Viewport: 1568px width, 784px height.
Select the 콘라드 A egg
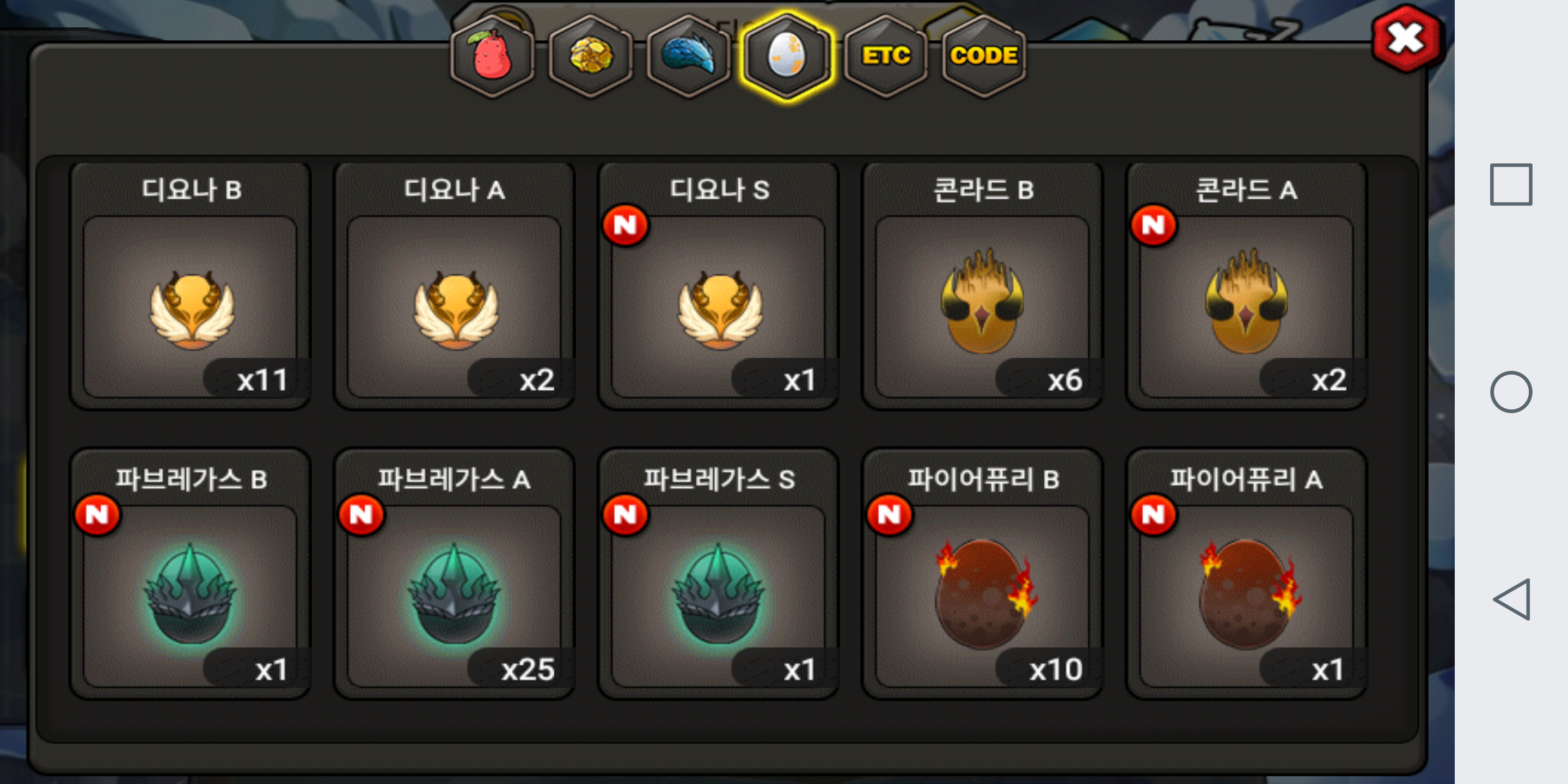[1247, 286]
